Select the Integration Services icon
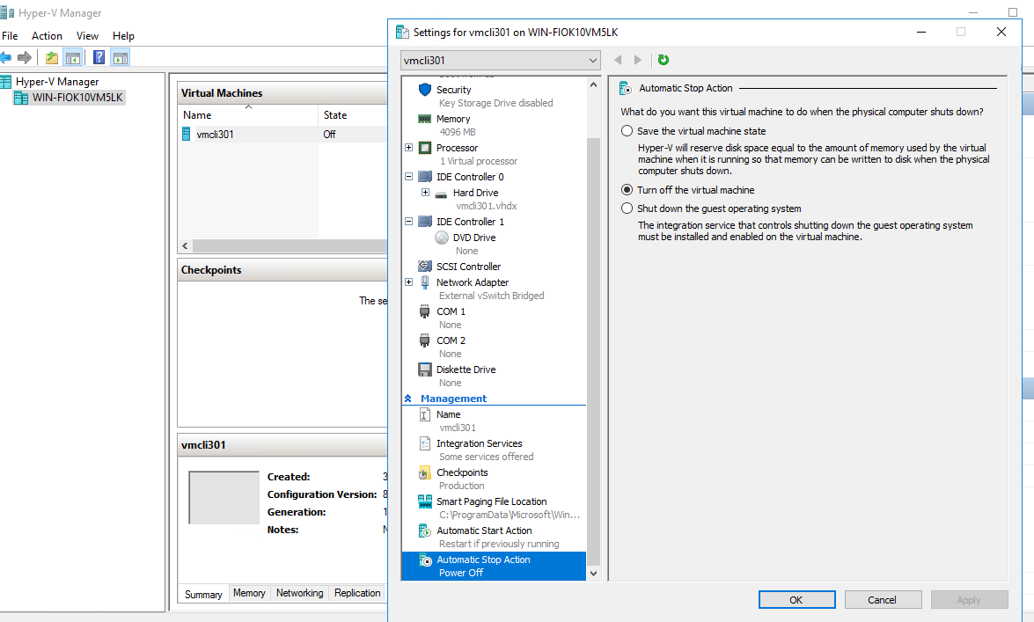The width and height of the screenshot is (1034, 622). 425,443
